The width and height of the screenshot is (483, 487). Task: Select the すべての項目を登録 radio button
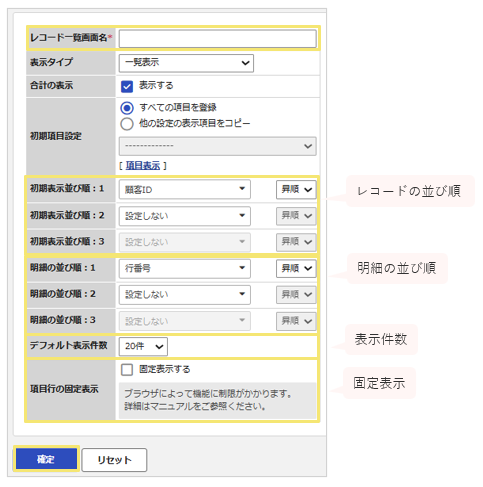(x=127, y=108)
